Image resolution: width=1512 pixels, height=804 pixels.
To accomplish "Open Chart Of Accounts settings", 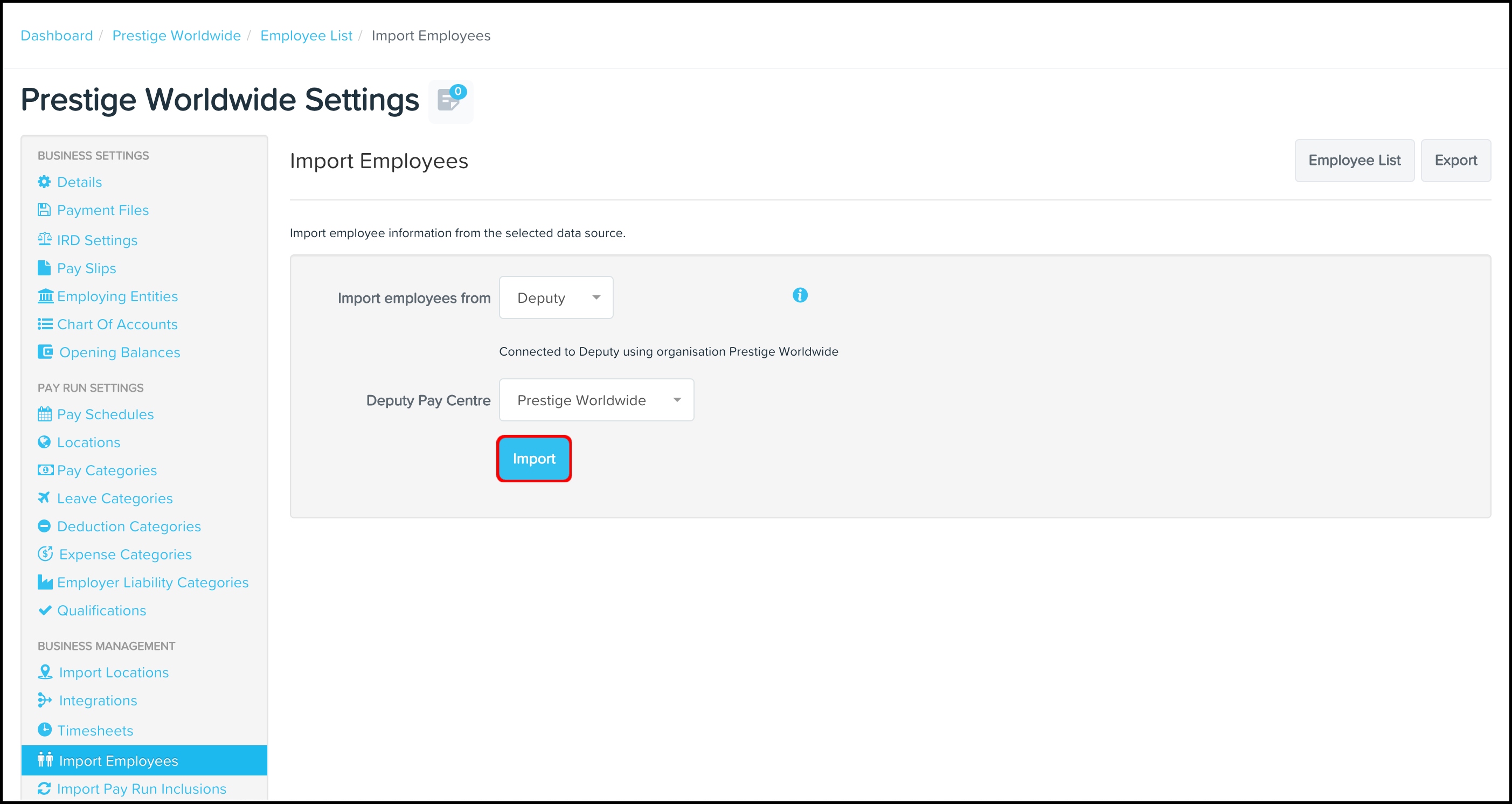I will coord(117,324).
